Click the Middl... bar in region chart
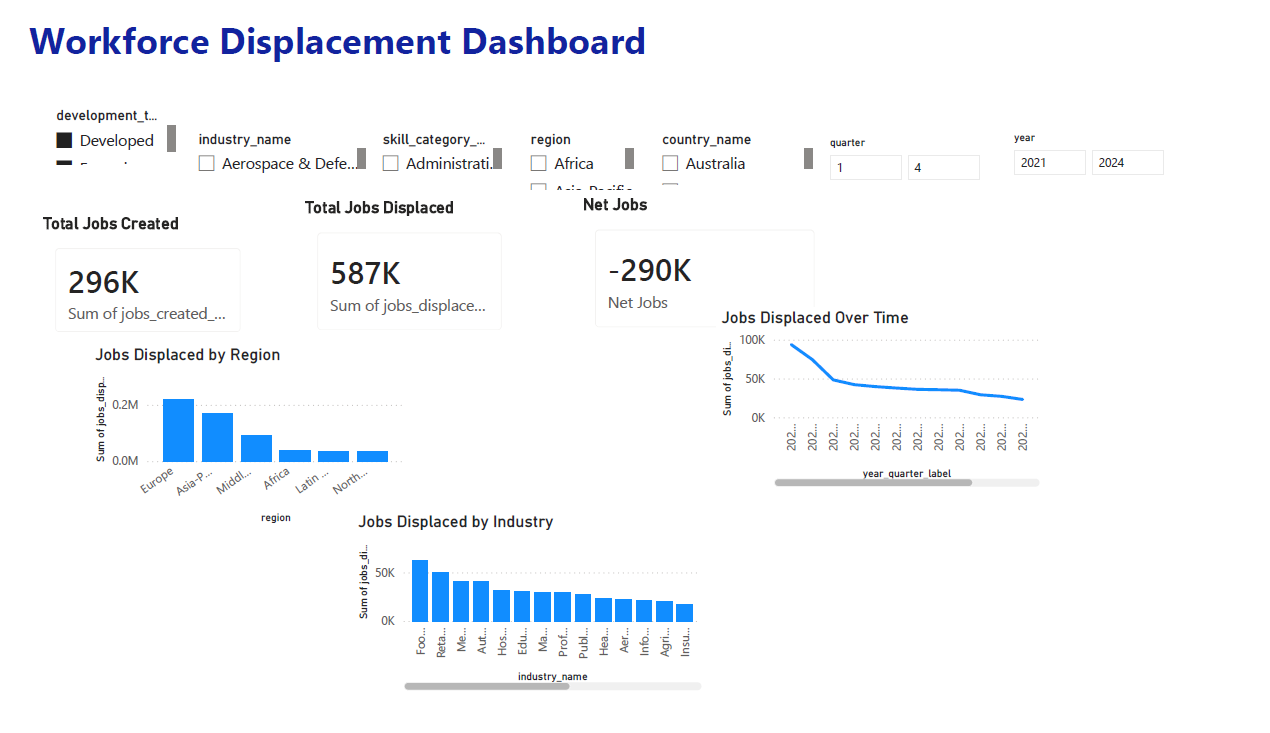This screenshot has height=733, width=1270. (x=256, y=448)
